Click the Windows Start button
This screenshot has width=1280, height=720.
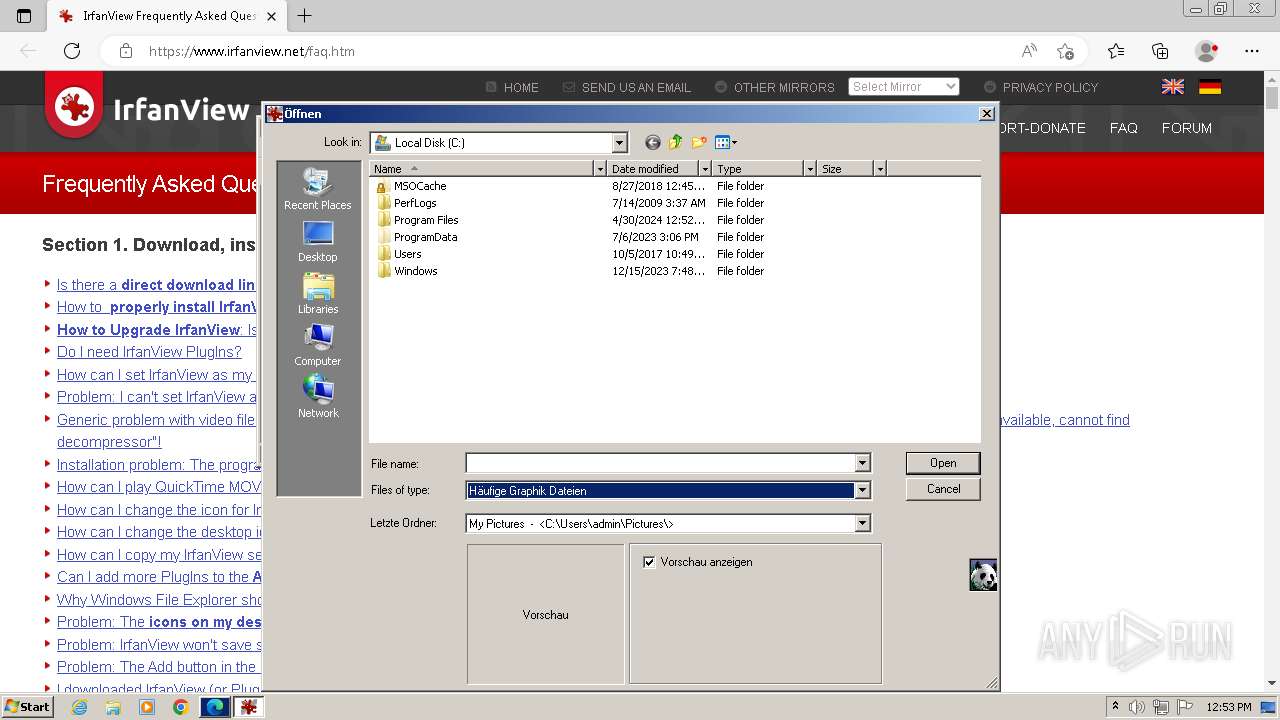(28, 707)
